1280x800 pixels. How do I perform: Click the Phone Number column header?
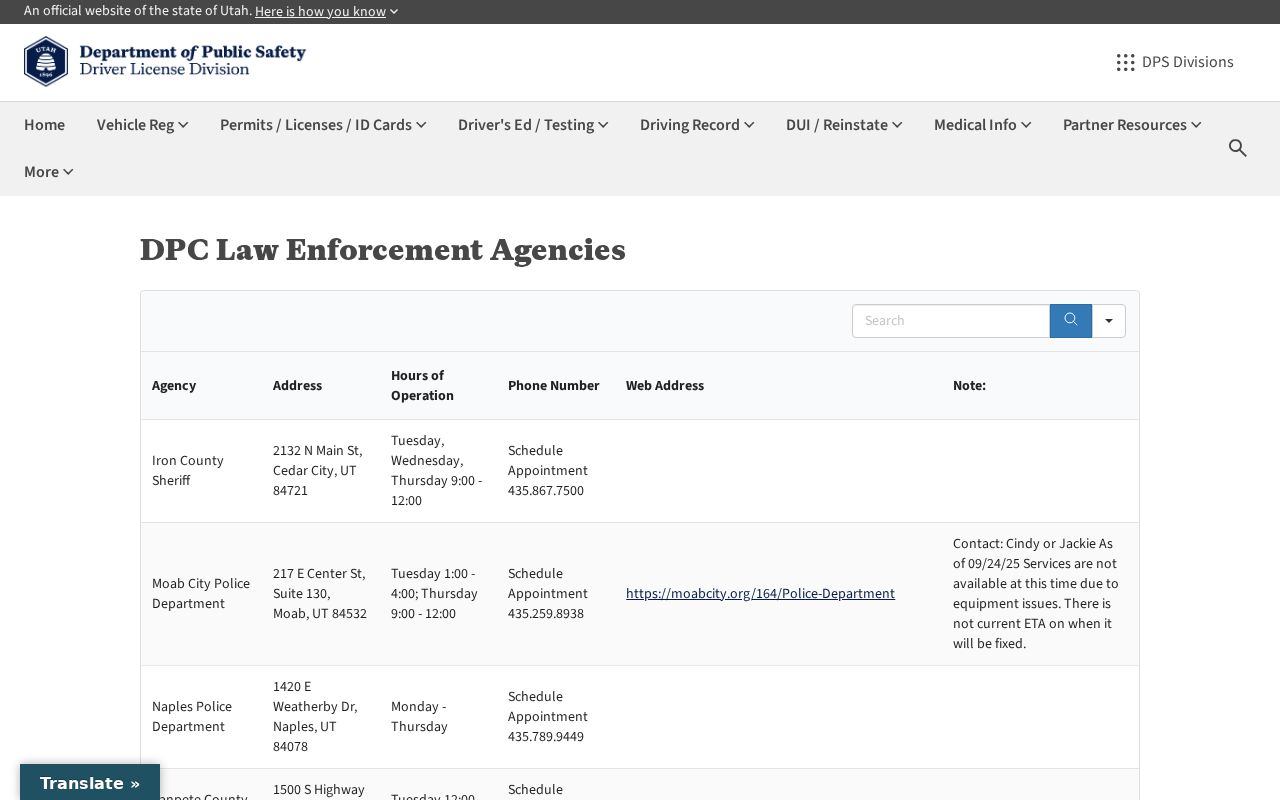[554, 386]
